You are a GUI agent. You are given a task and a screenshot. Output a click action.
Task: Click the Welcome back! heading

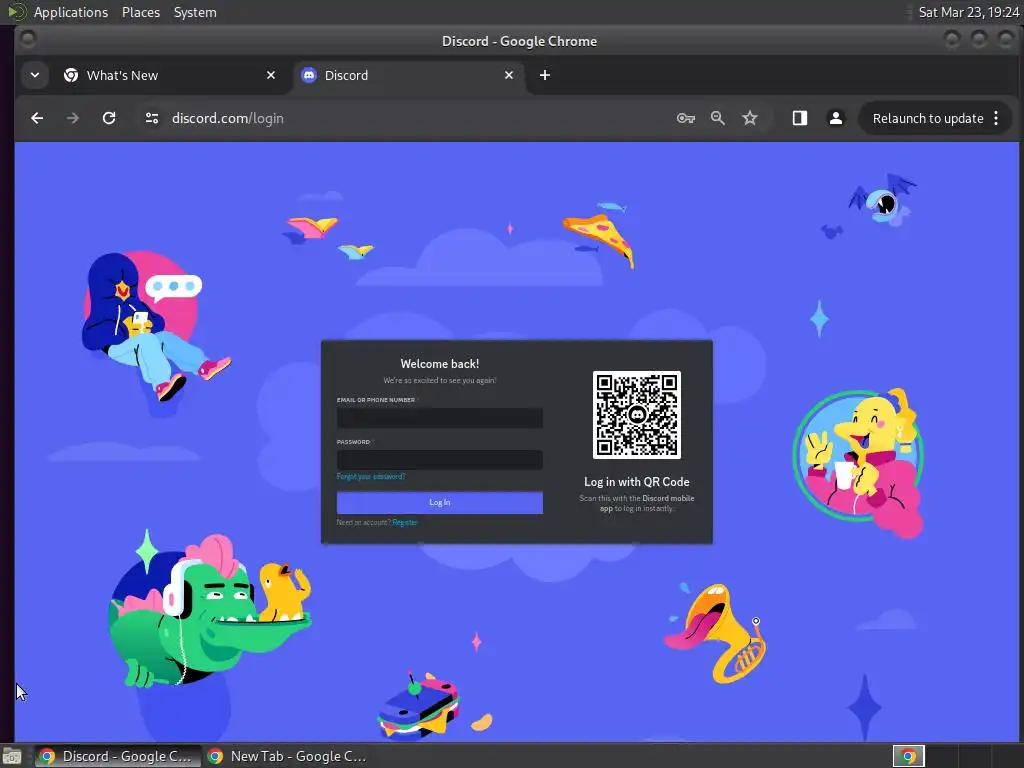click(440, 364)
